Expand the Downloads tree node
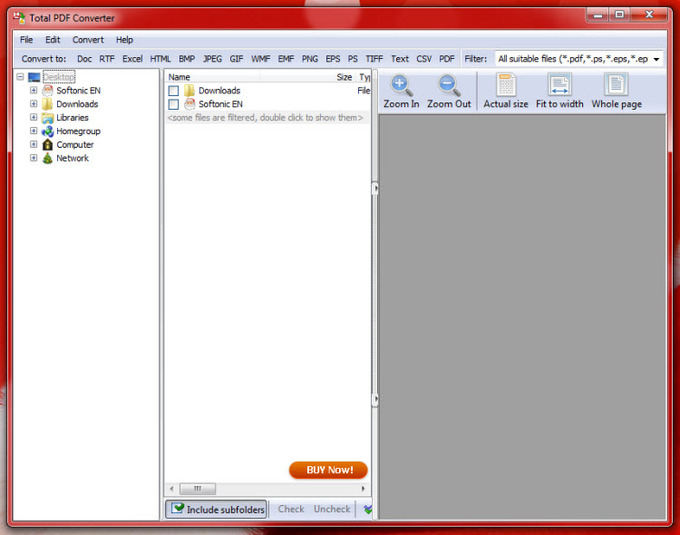The height and width of the screenshot is (535, 680). [x=33, y=104]
